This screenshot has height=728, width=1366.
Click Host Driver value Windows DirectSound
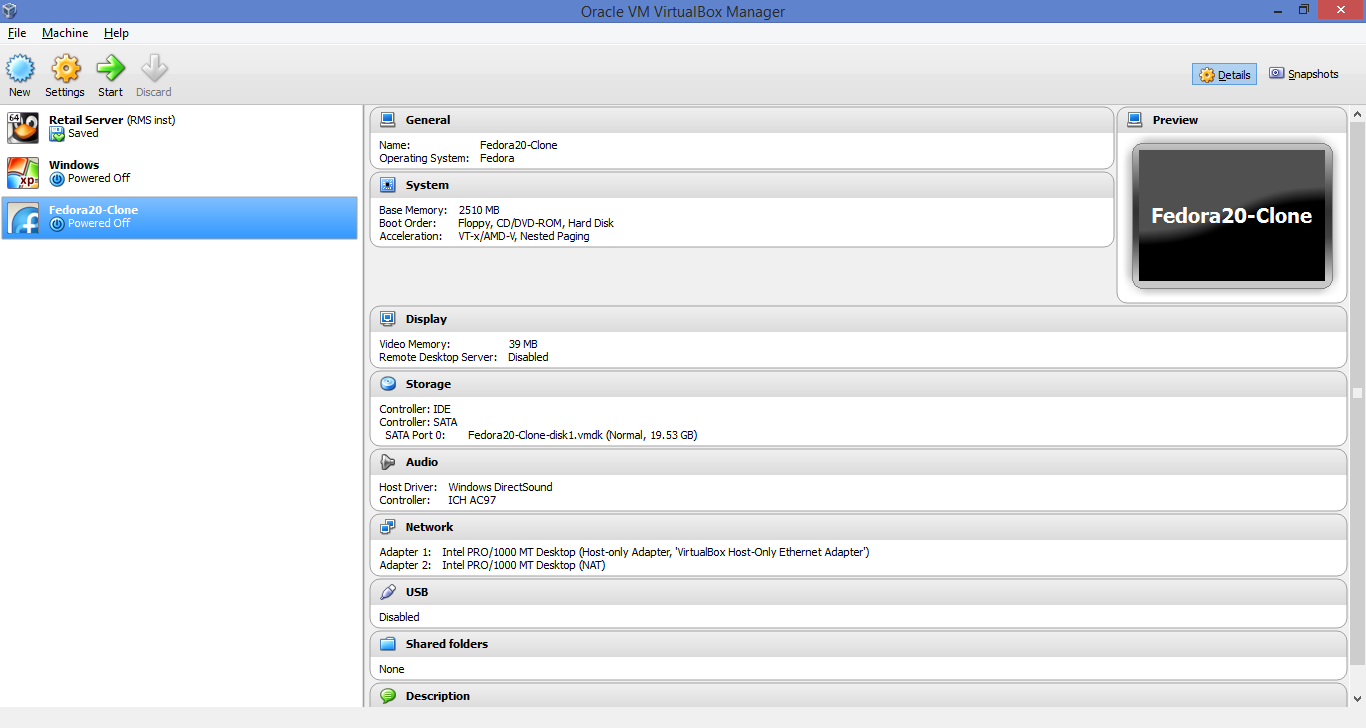pyautogui.click(x=500, y=487)
